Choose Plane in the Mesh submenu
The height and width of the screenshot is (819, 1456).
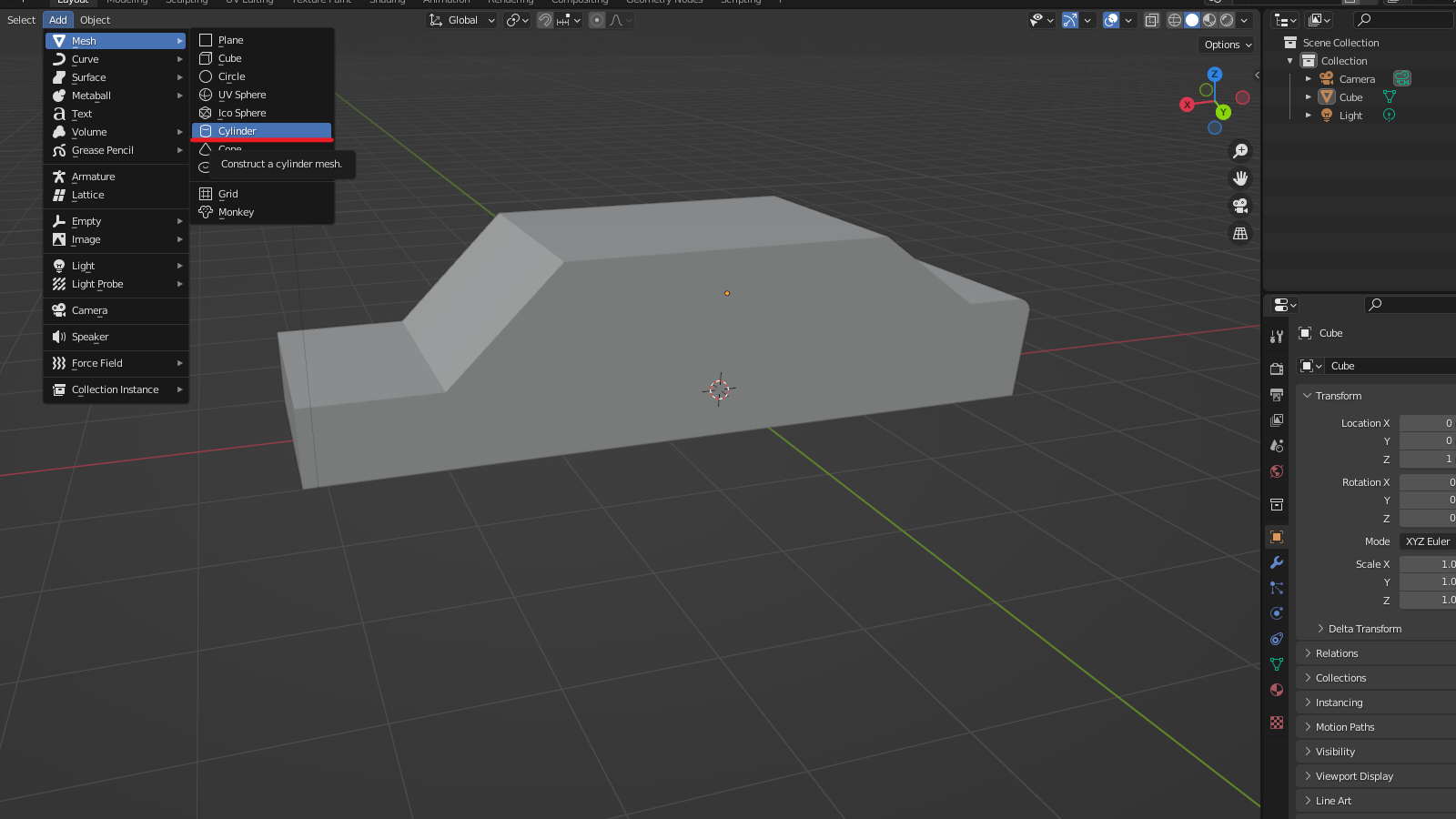pos(262,40)
